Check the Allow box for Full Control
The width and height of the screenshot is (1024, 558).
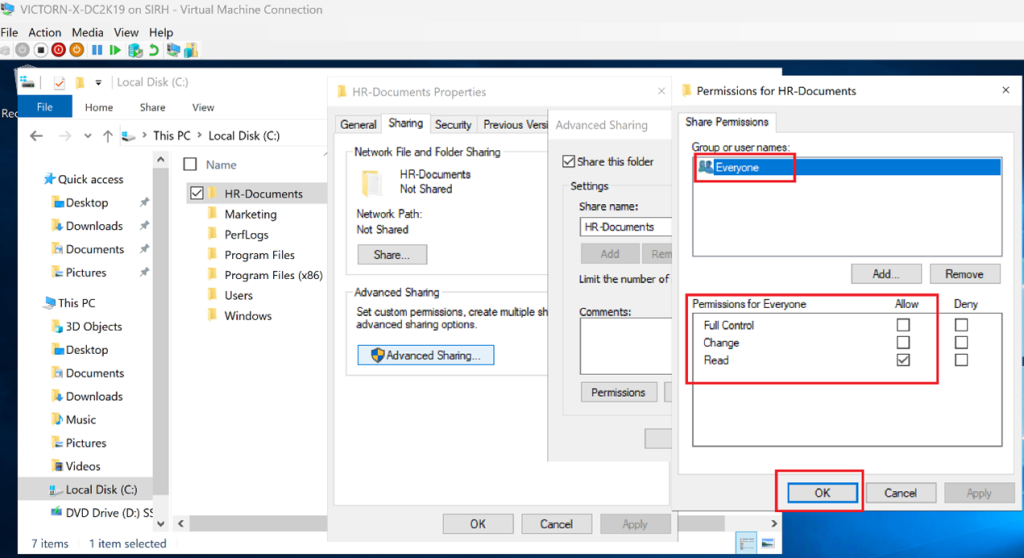click(x=904, y=325)
